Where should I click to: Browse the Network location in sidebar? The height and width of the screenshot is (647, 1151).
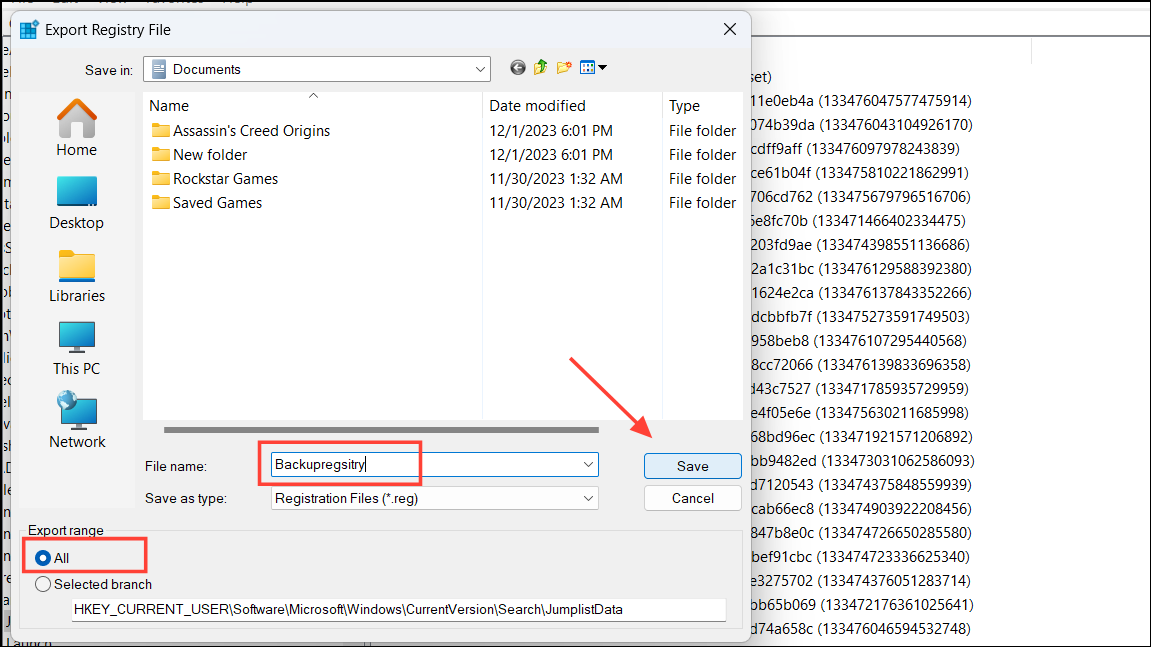pos(76,418)
